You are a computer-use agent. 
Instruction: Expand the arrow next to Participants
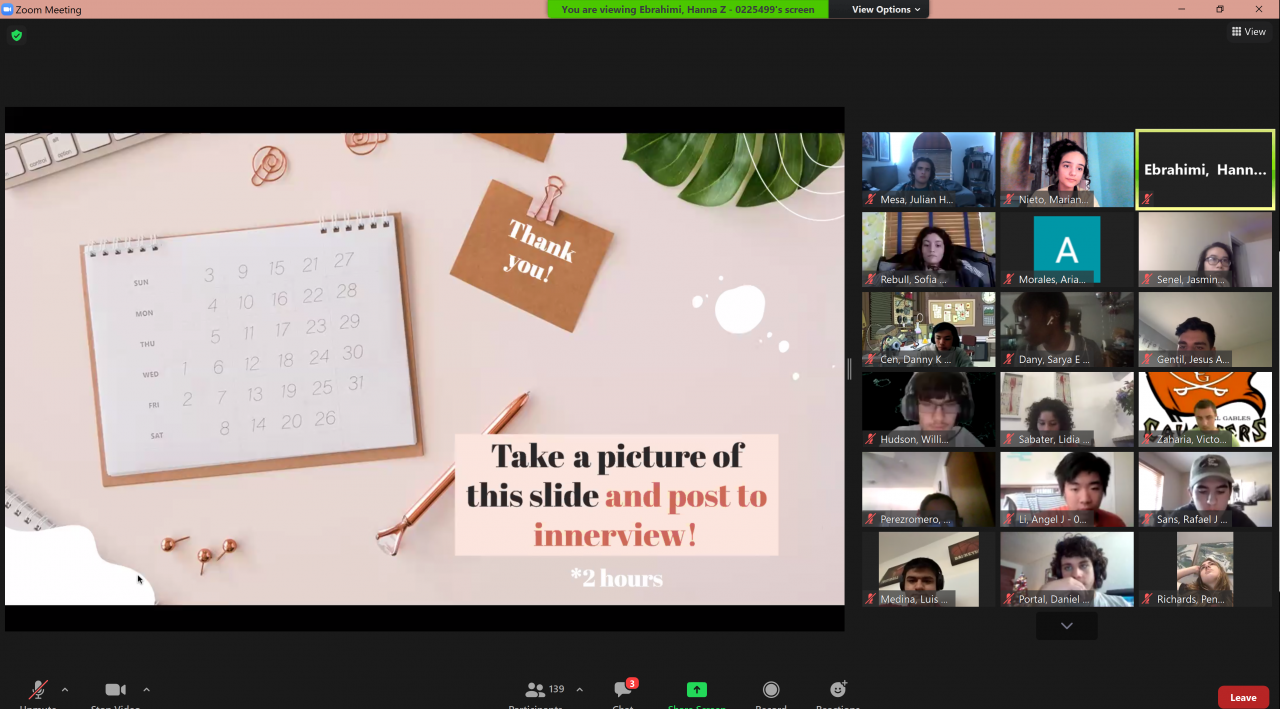[579, 689]
